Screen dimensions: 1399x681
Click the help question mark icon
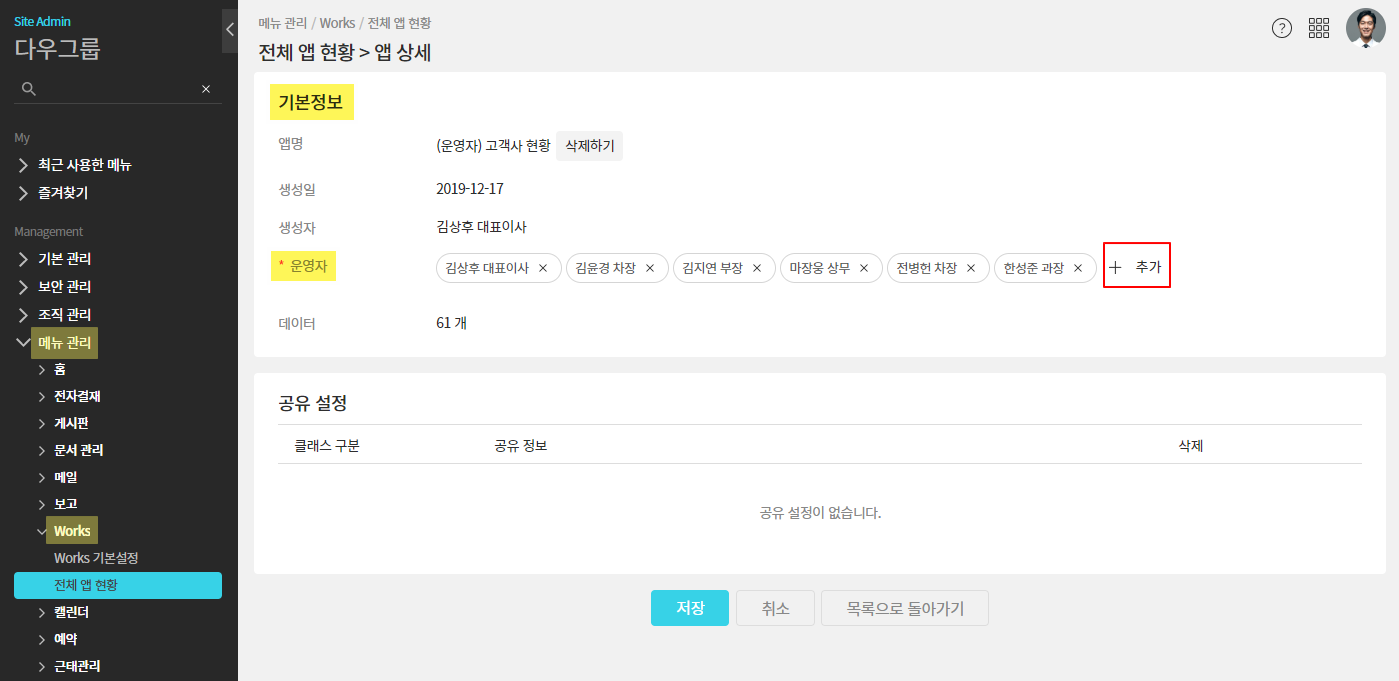pyautogui.click(x=1281, y=28)
